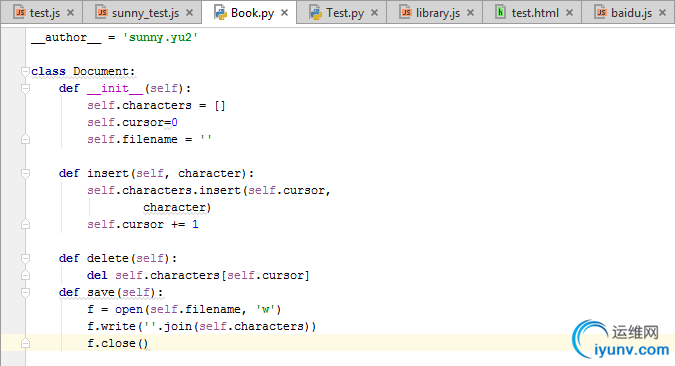The height and width of the screenshot is (366, 675).
Task: Click the open(self.filename, 'w') call
Action: pos(198,309)
